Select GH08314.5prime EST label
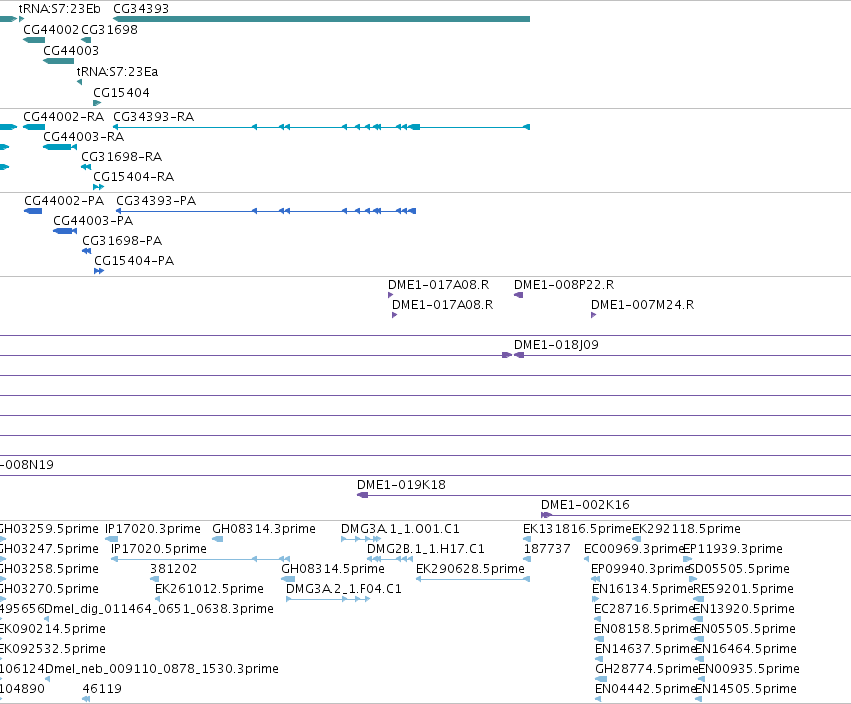This screenshot has width=851, height=704. pos(333,569)
